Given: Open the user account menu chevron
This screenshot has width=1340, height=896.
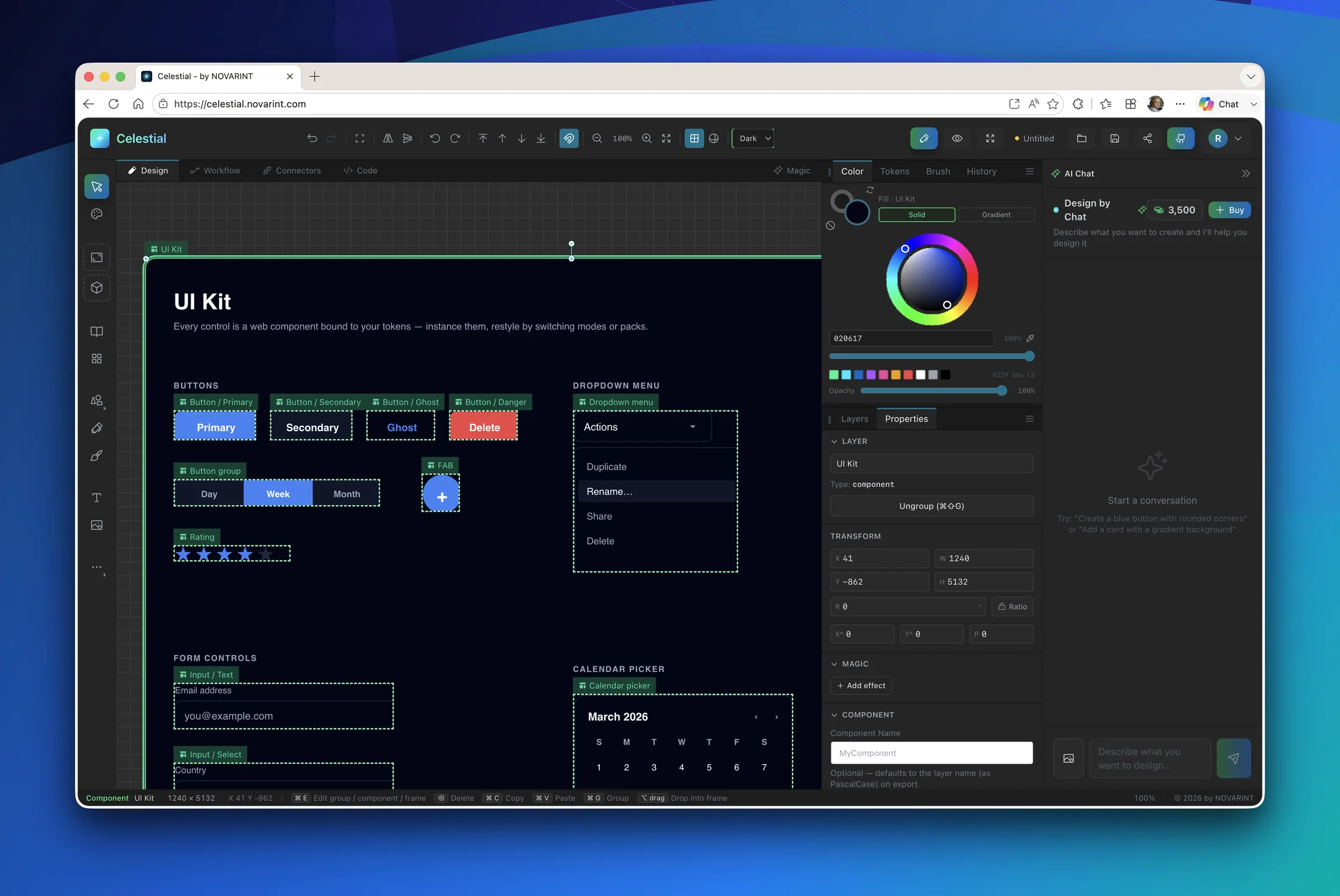Looking at the screenshot, I should pyautogui.click(x=1238, y=138).
